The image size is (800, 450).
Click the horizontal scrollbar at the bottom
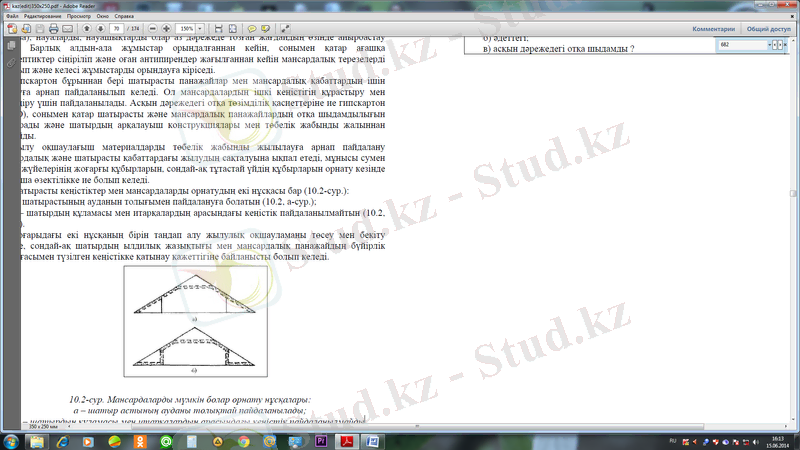[x=417, y=427]
